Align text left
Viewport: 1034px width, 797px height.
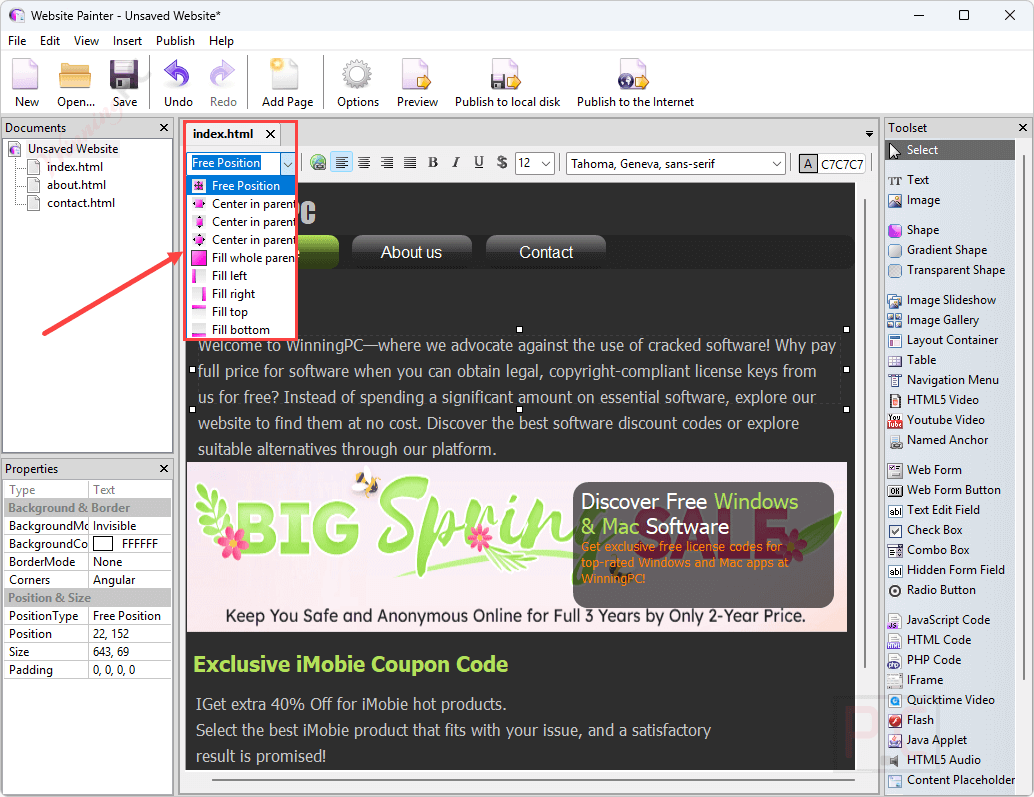tap(342, 163)
